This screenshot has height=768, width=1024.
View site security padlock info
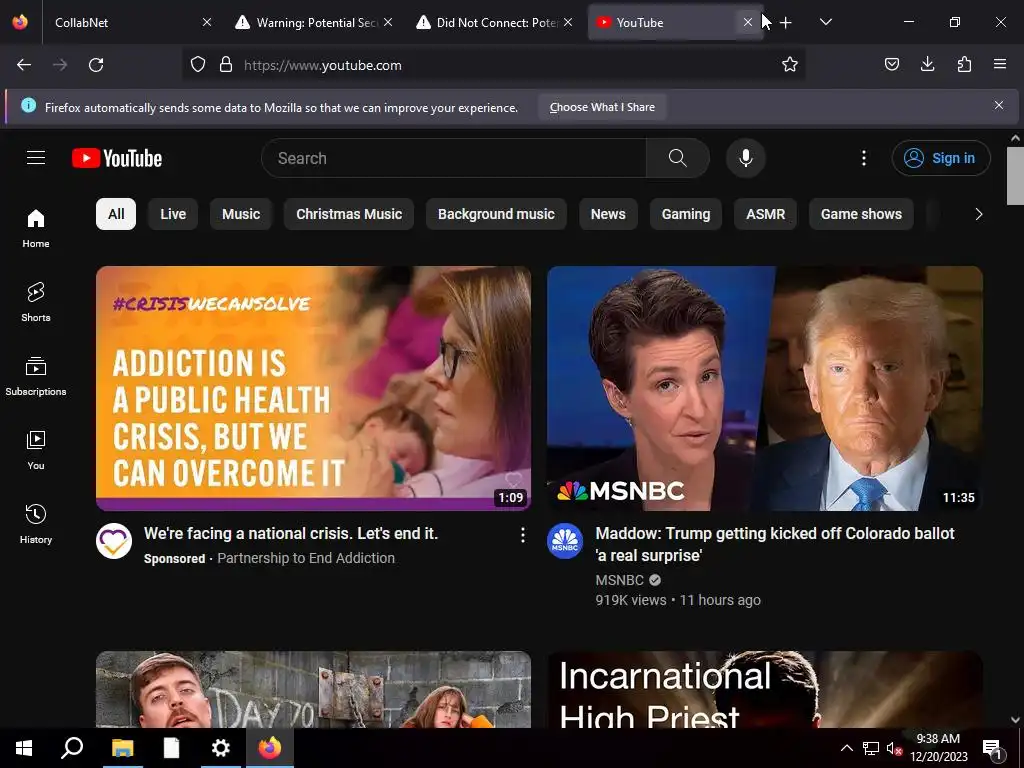pos(226,65)
